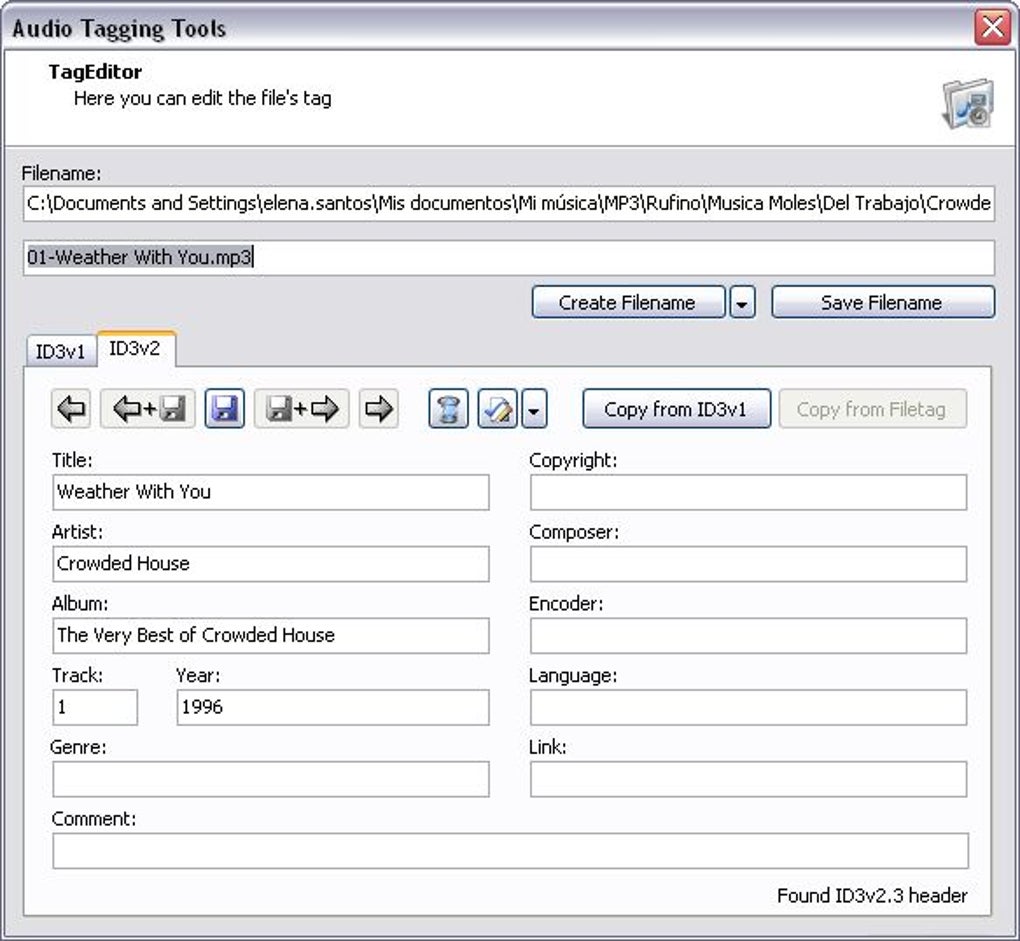
Task: Open the dropdown next to tag edit icon
Action: pos(534,408)
